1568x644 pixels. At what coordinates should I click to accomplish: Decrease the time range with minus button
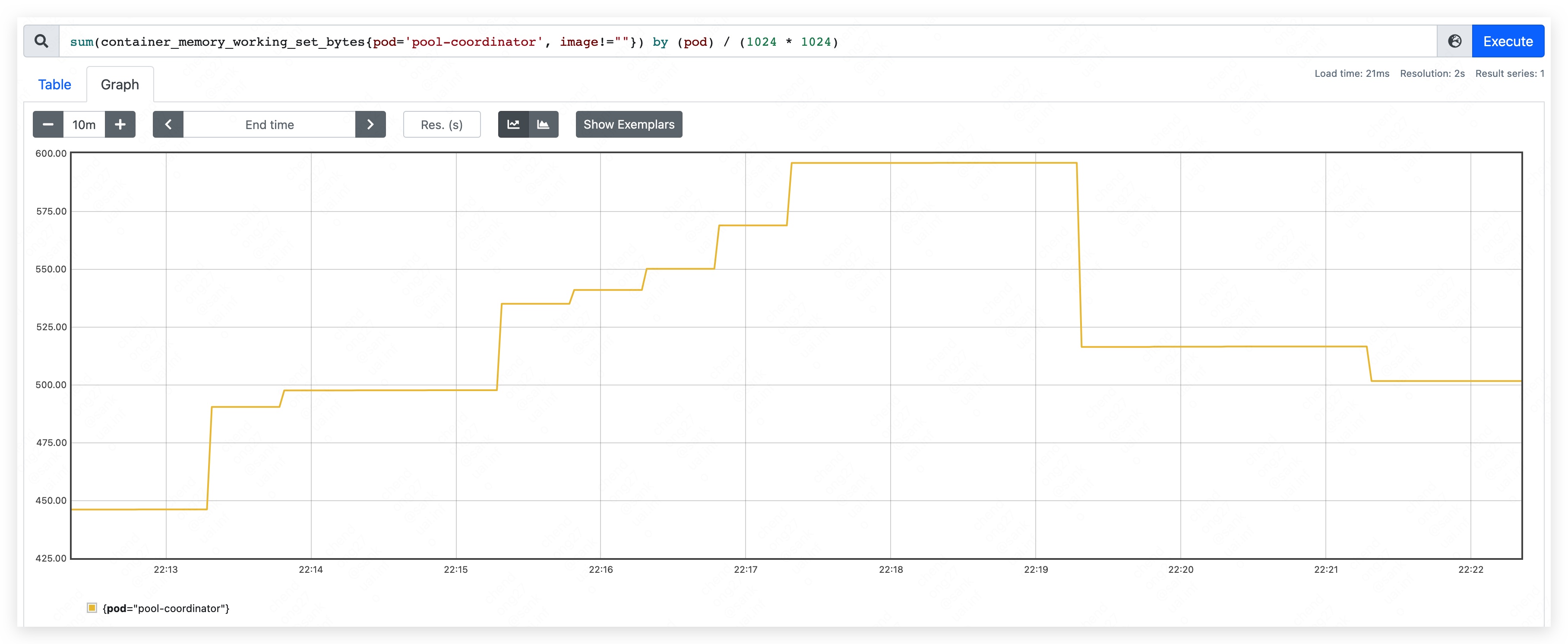48,124
